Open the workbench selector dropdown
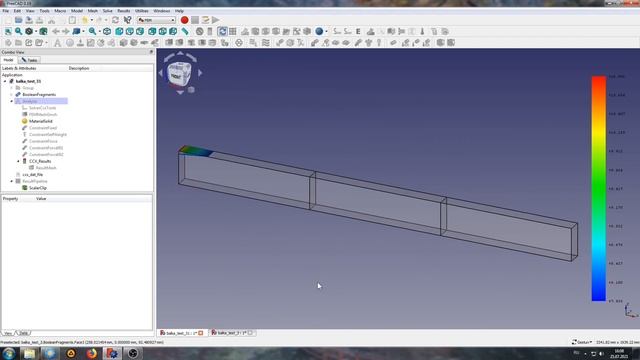This screenshot has width=640, height=360. click(x=156, y=20)
